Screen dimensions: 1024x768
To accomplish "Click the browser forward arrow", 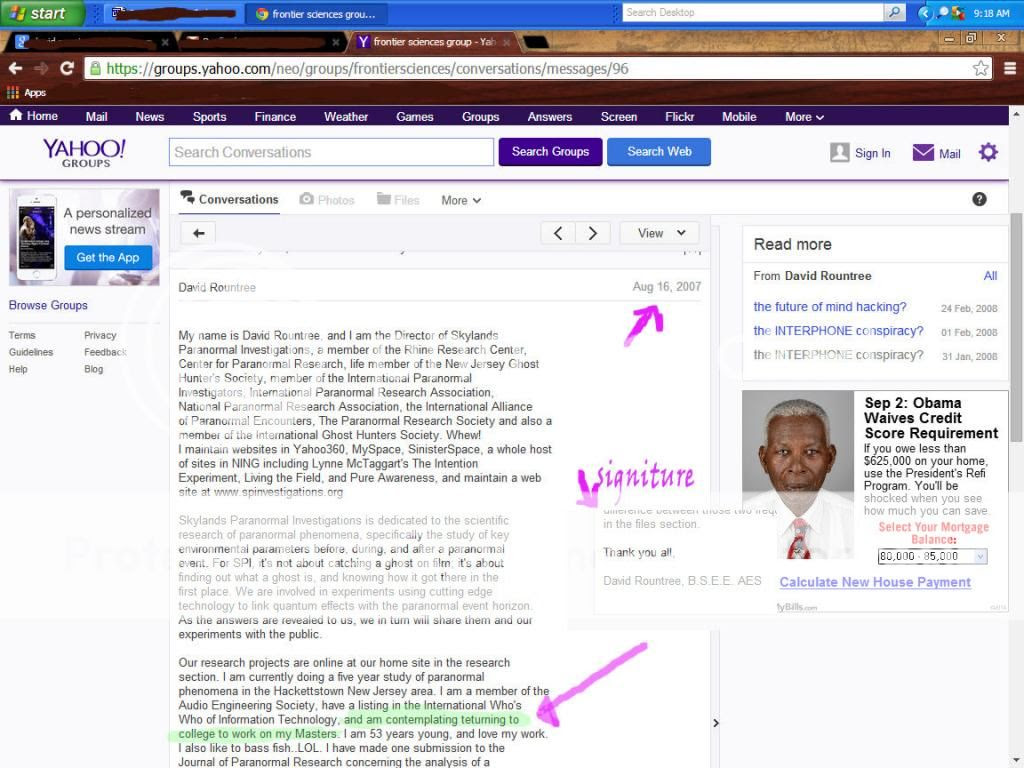I will [41, 68].
